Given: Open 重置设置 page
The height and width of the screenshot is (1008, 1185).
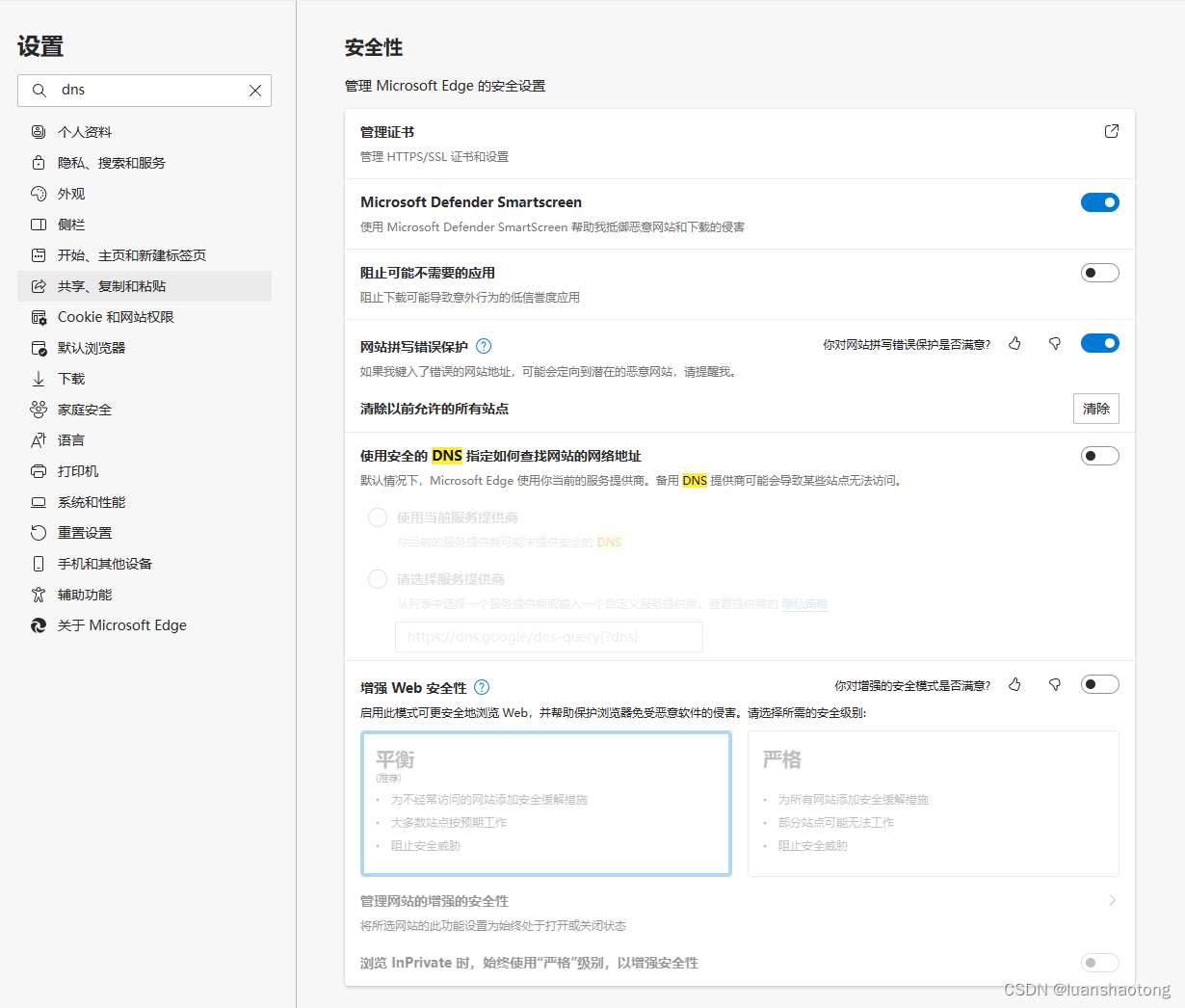Looking at the screenshot, I should coord(145,533).
